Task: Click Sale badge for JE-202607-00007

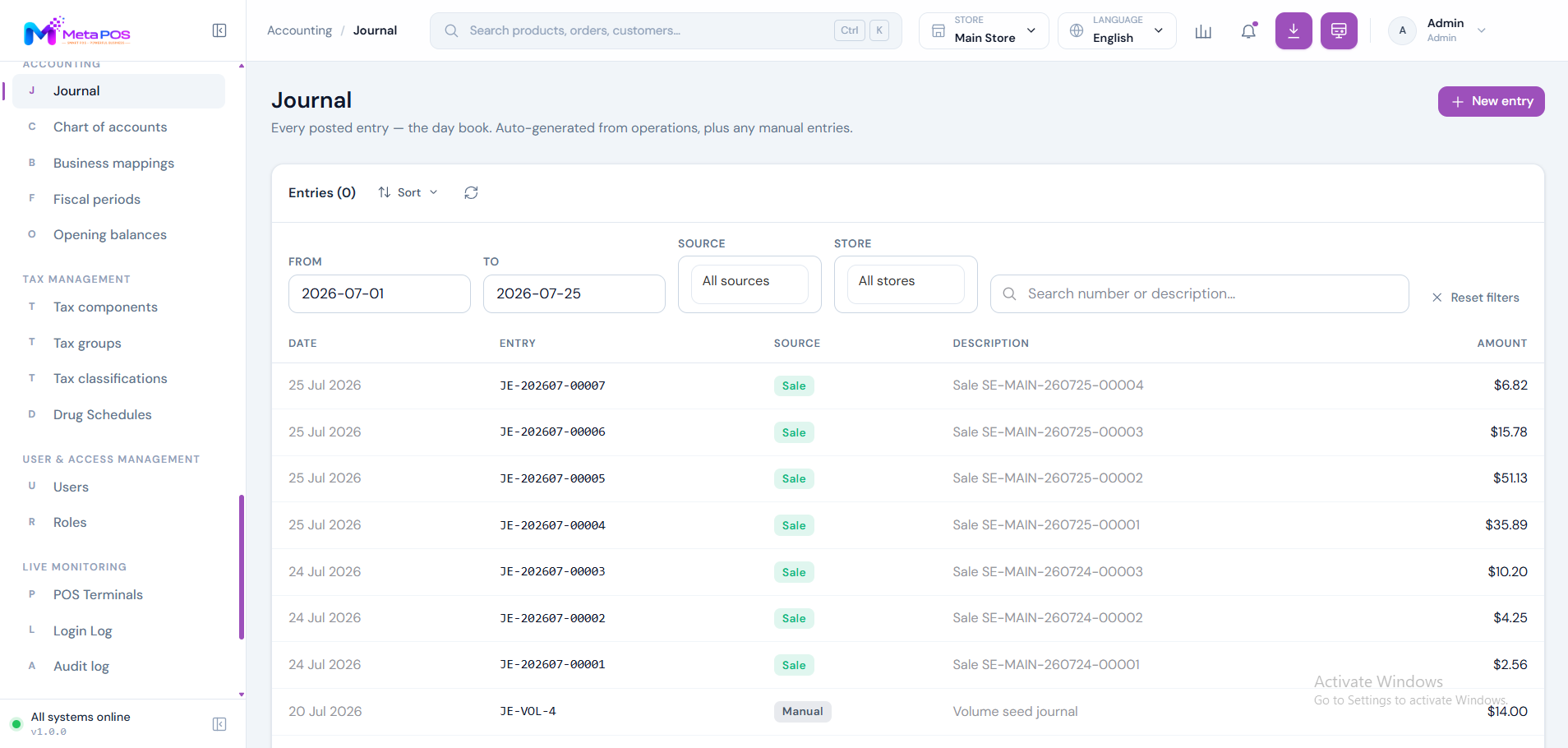Action: (794, 386)
